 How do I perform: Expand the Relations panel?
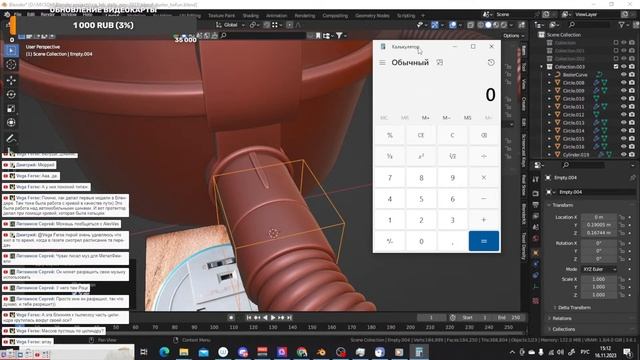click(562, 318)
